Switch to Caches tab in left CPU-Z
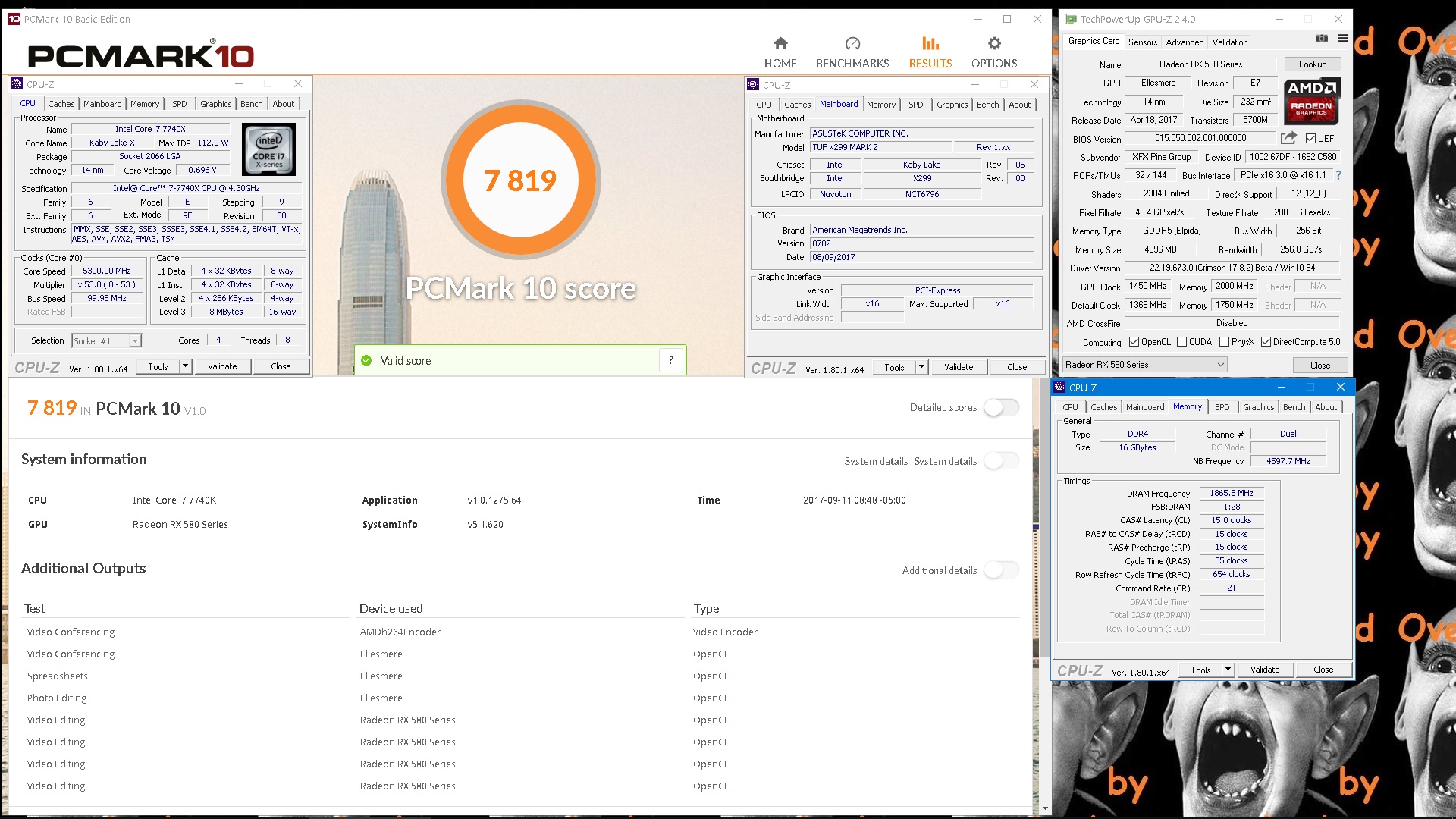 coord(61,104)
